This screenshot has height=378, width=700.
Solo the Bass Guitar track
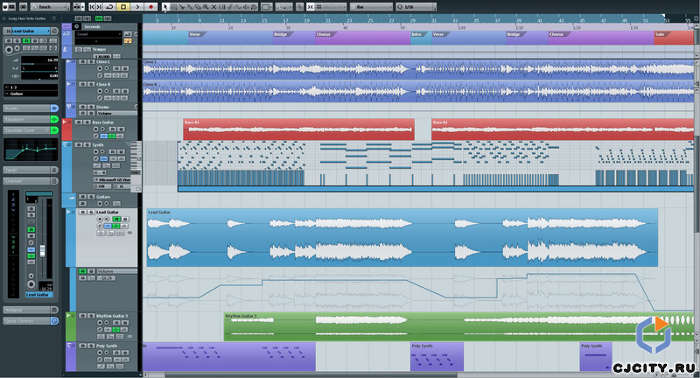pos(87,122)
